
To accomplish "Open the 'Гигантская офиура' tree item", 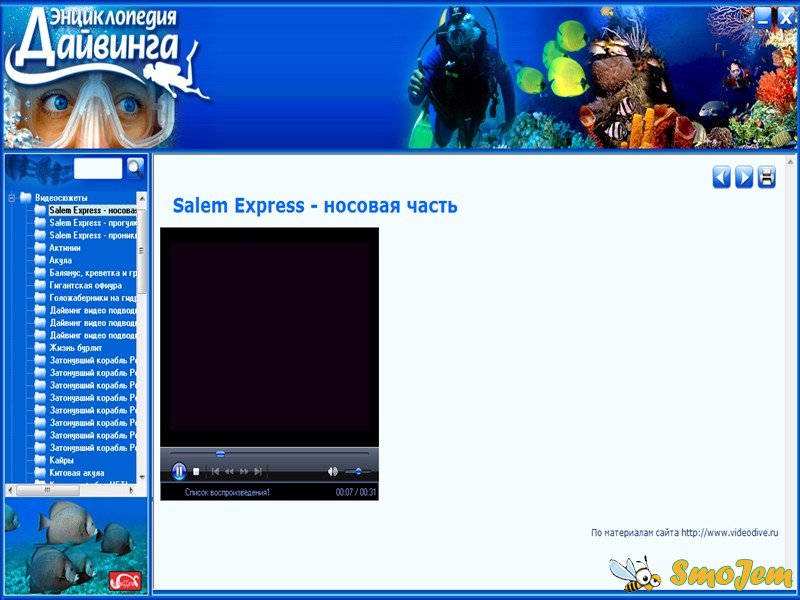I will (x=86, y=285).
